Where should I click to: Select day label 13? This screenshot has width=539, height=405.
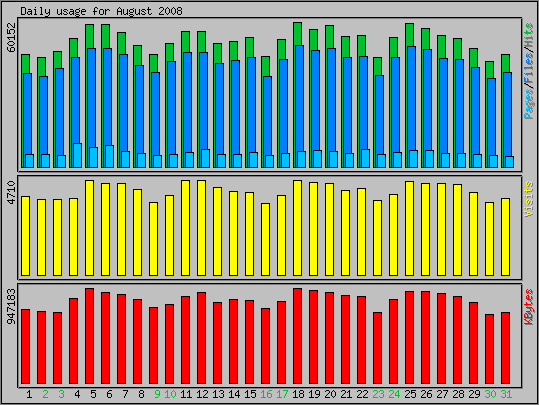coord(218,394)
